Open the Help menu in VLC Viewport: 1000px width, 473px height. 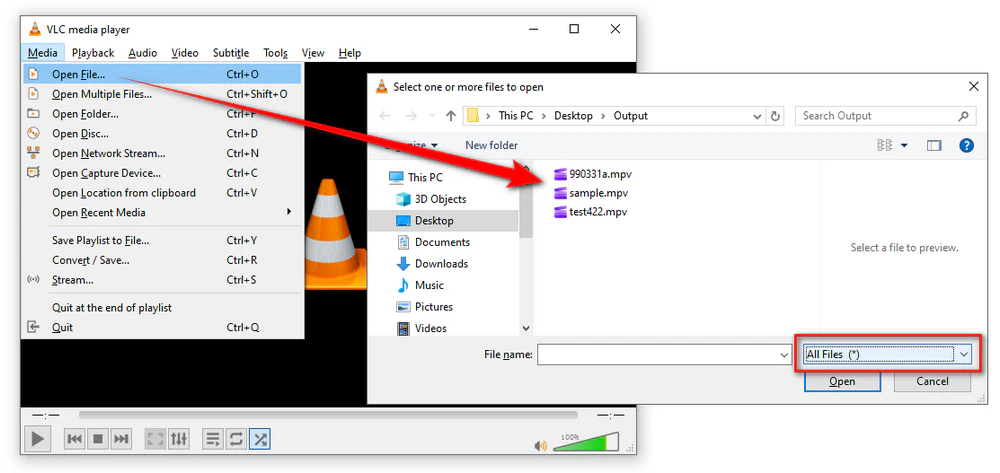pyautogui.click(x=349, y=53)
